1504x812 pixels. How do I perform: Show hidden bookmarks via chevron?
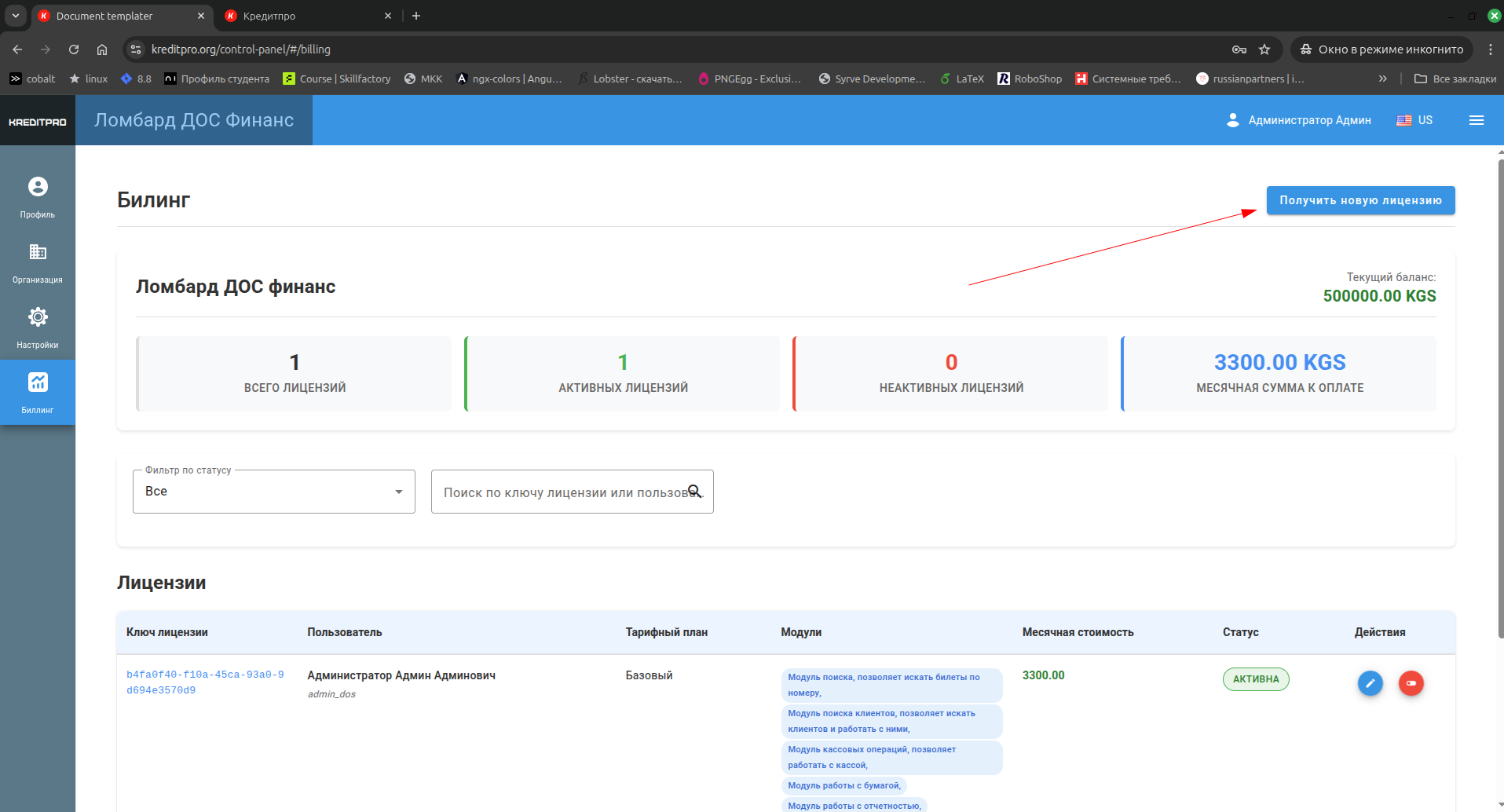(x=1382, y=79)
